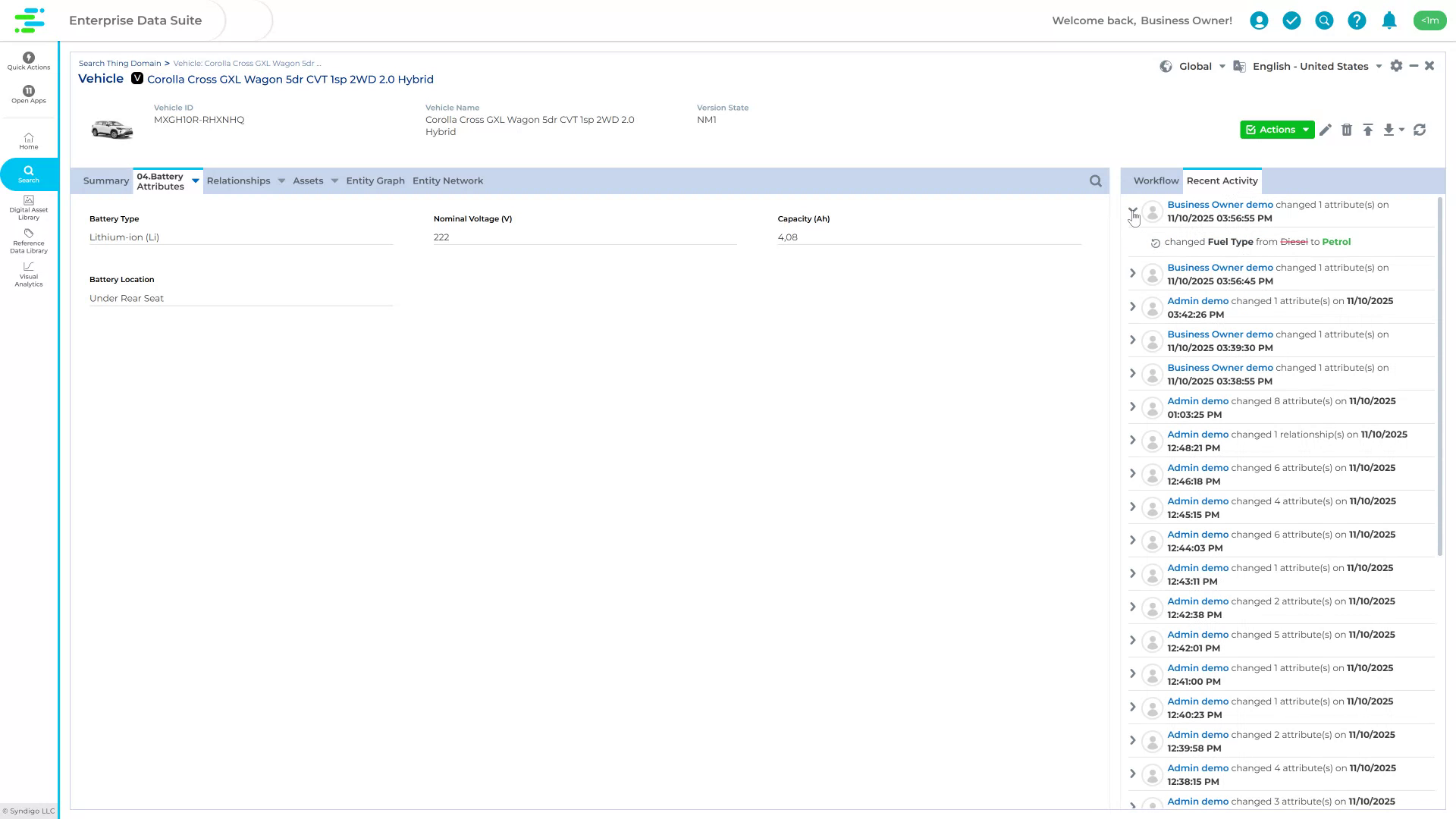Open notifications from the top bar bell

pyautogui.click(x=1389, y=20)
